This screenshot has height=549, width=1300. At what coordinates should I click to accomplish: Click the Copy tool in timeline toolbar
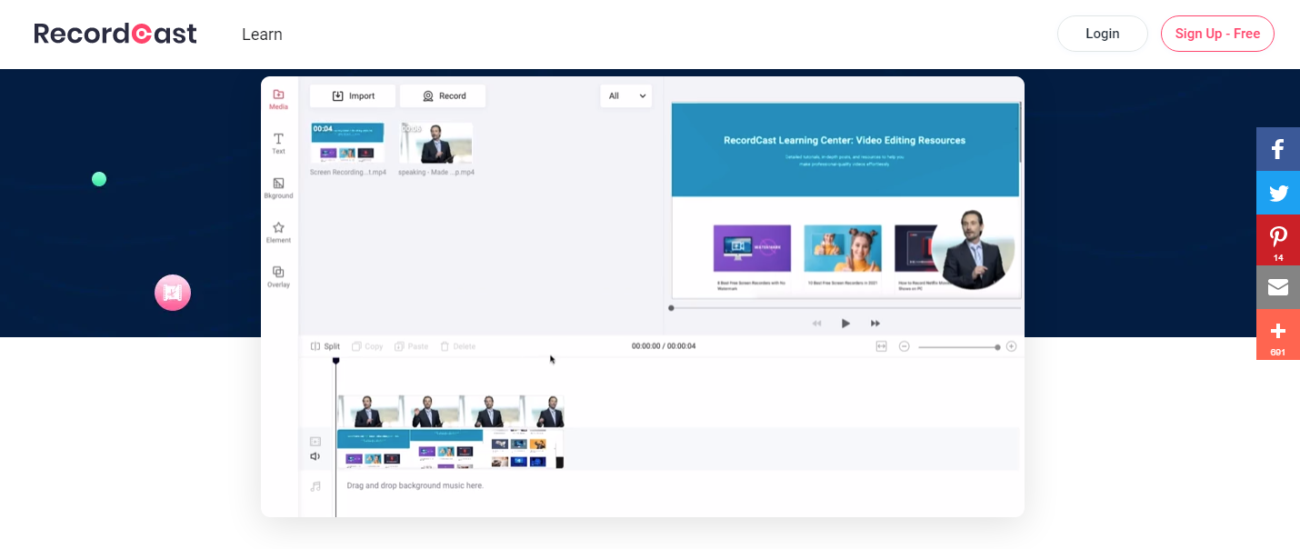368,346
